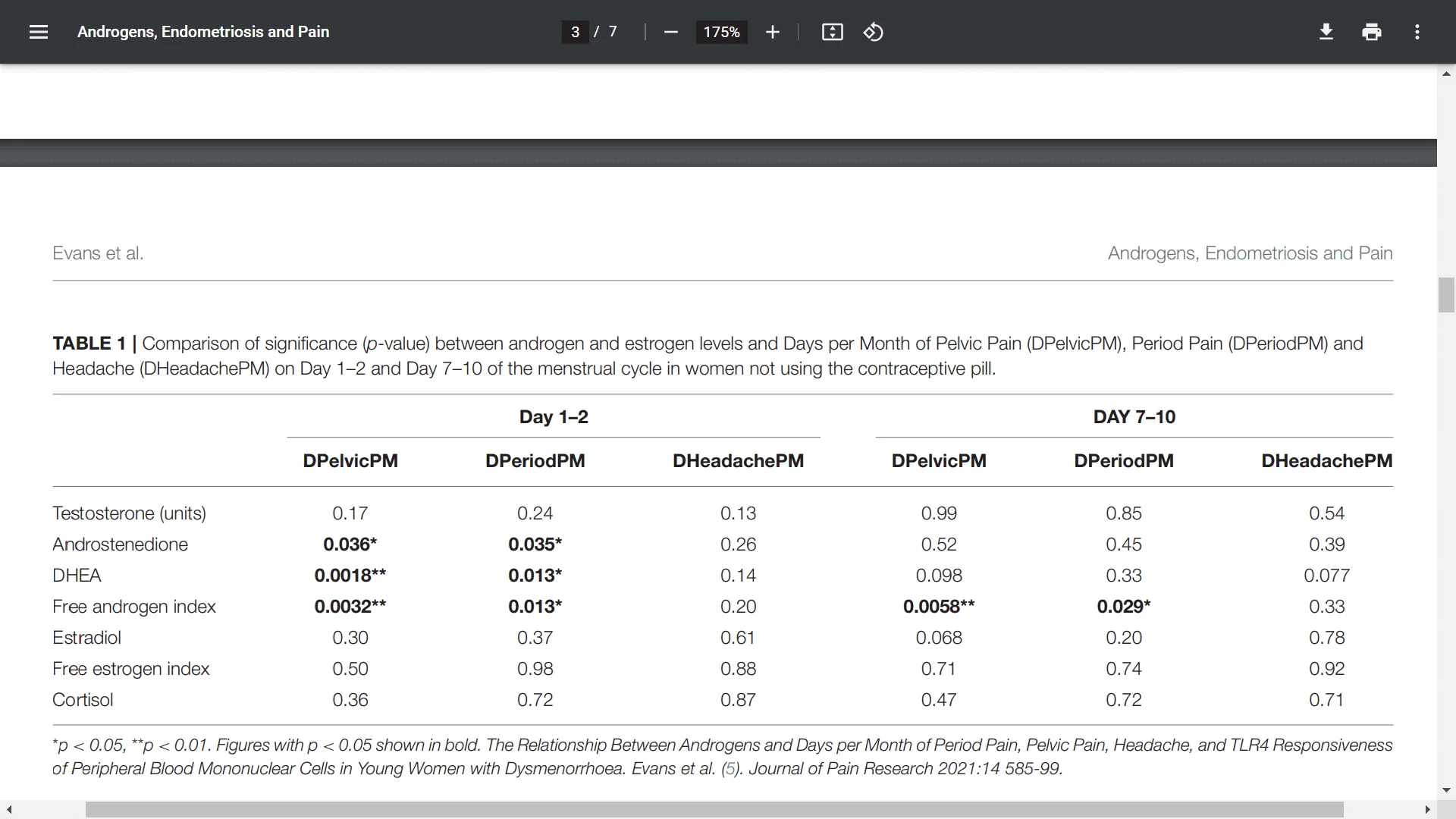Click the value 0.098 in DHEA row

pyautogui.click(x=939, y=576)
